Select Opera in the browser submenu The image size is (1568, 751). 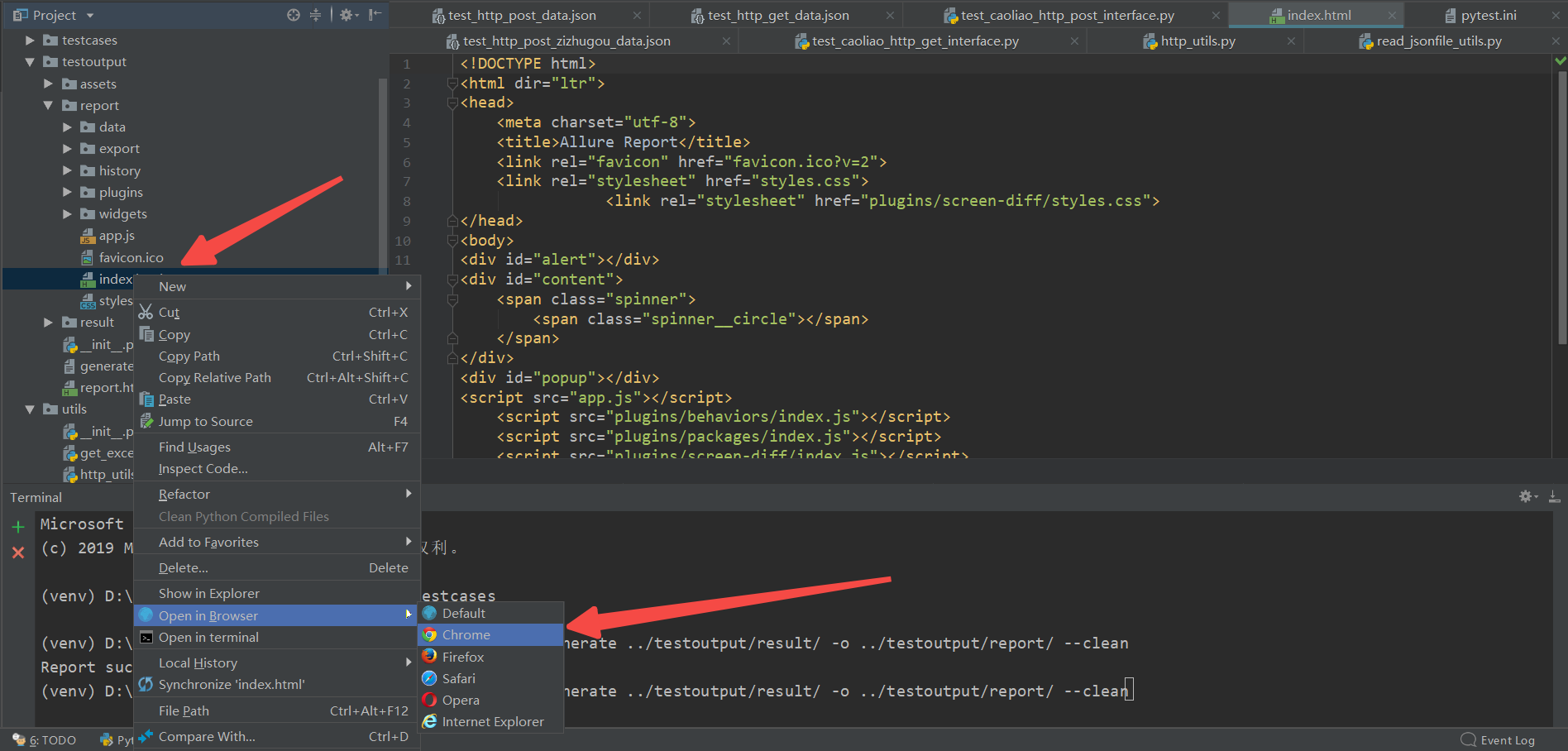point(491,700)
